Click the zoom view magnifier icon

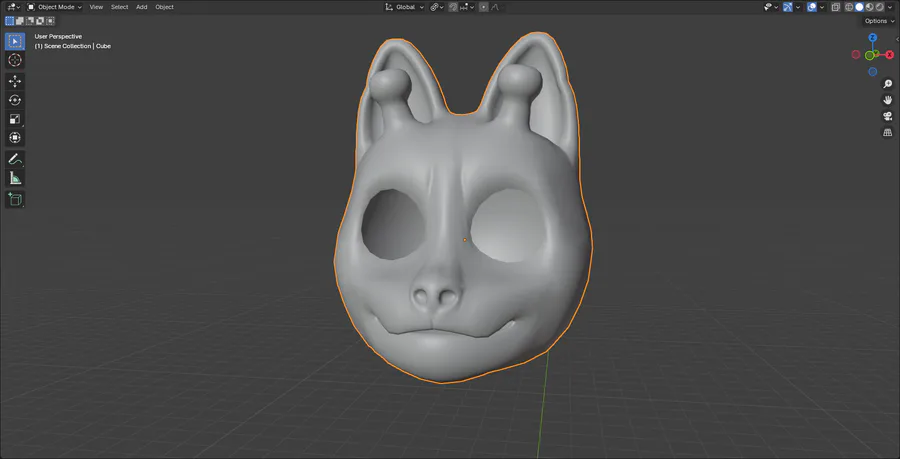click(x=887, y=84)
